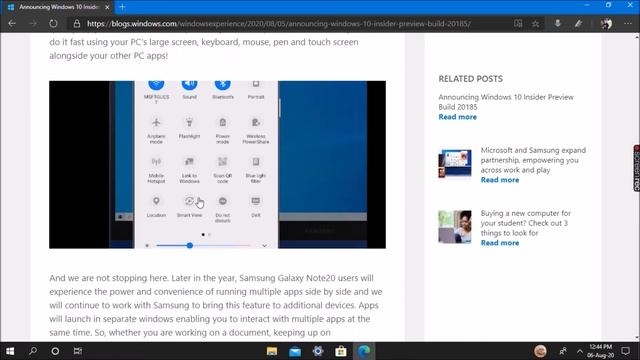Click the taskbar clock showing 12:44 PM
Viewport: 640px width, 360px height.
pyautogui.click(x=600, y=351)
